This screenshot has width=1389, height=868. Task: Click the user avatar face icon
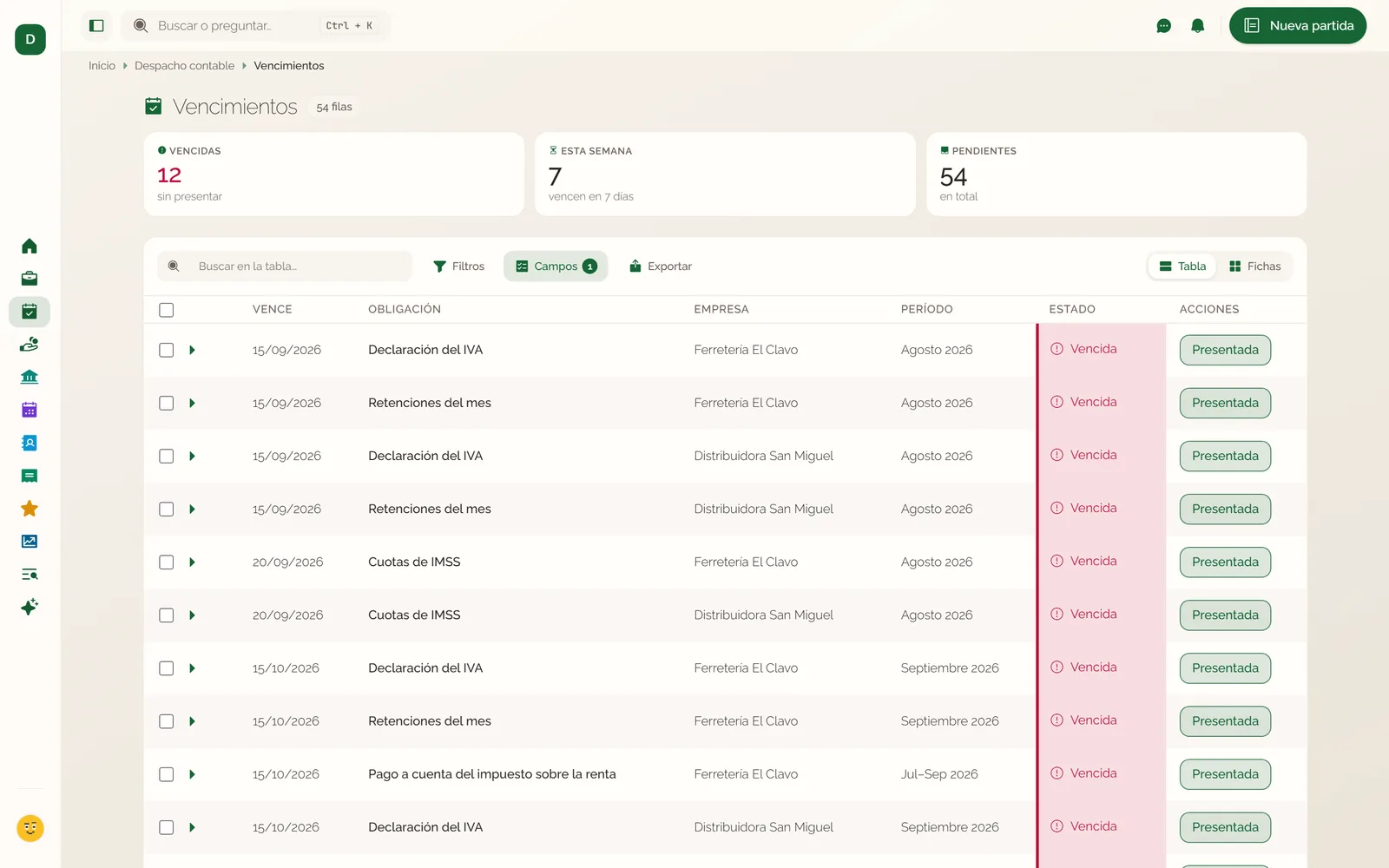tap(30, 828)
